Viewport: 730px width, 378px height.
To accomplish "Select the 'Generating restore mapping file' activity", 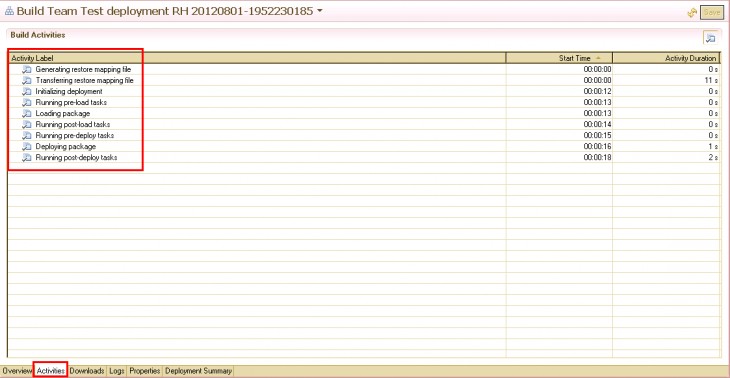I will coord(83,69).
